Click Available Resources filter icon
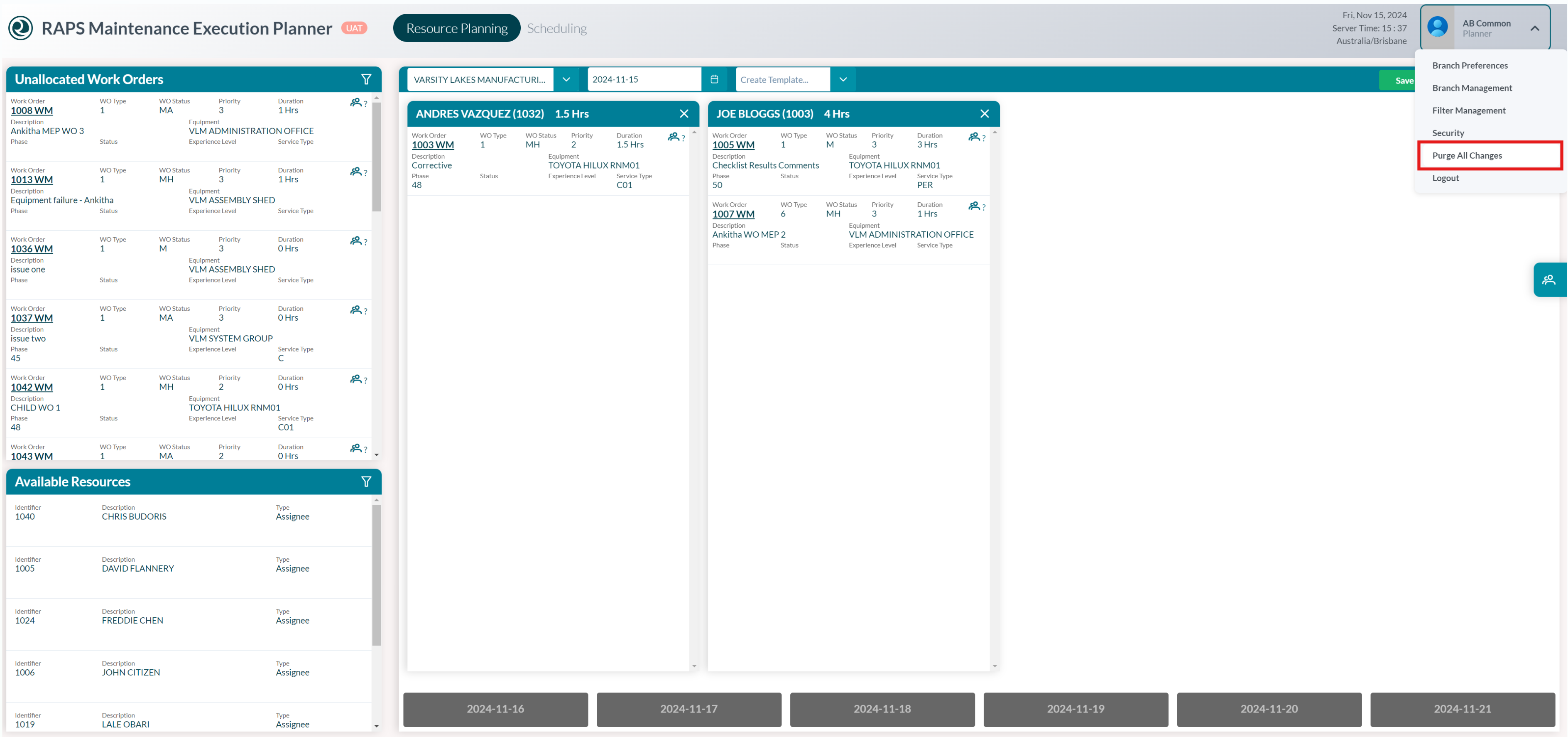Viewport: 1568px width, 737px height. 366,482
